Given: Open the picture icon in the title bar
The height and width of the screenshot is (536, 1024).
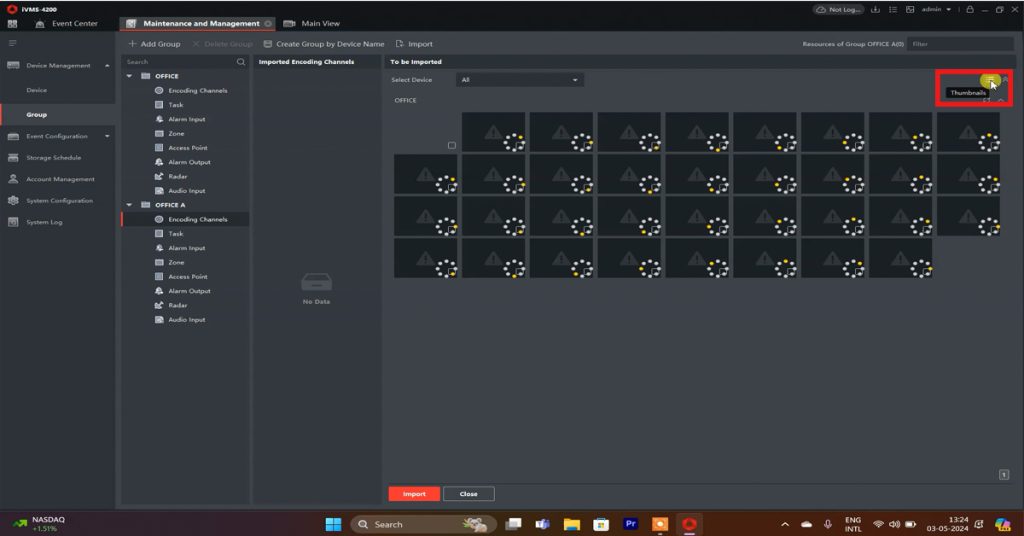Looking at the screenshot, I should tap(910, 9).
